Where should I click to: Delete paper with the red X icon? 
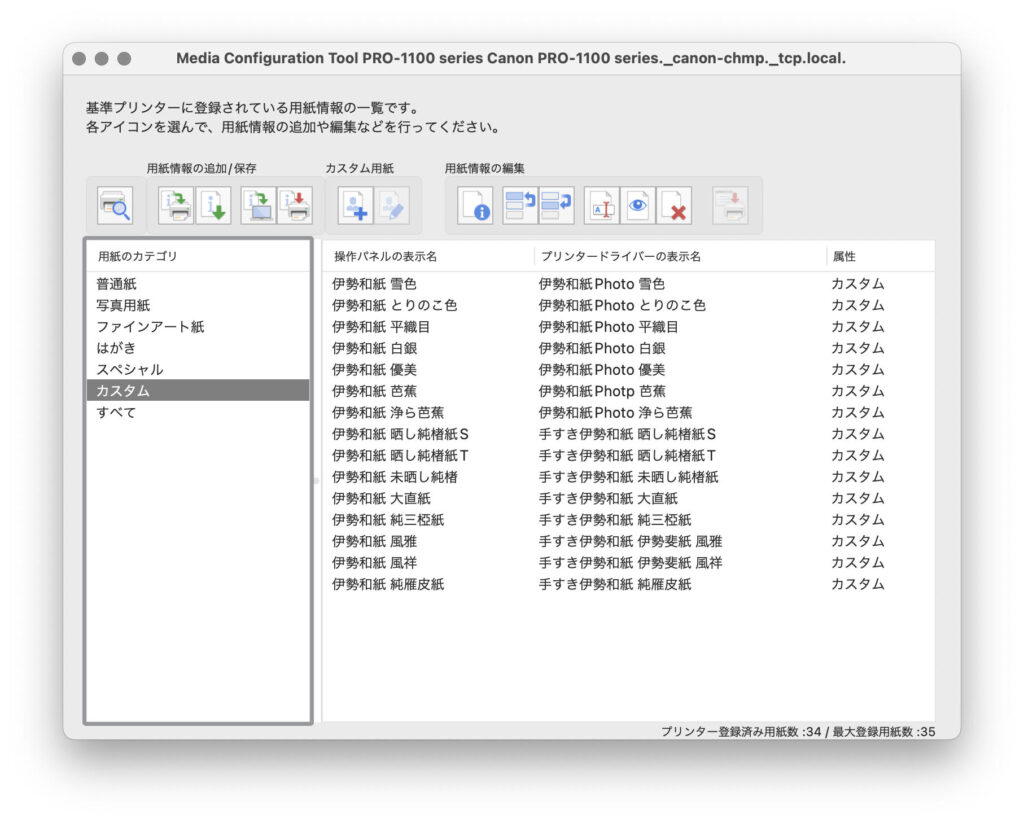675,205
